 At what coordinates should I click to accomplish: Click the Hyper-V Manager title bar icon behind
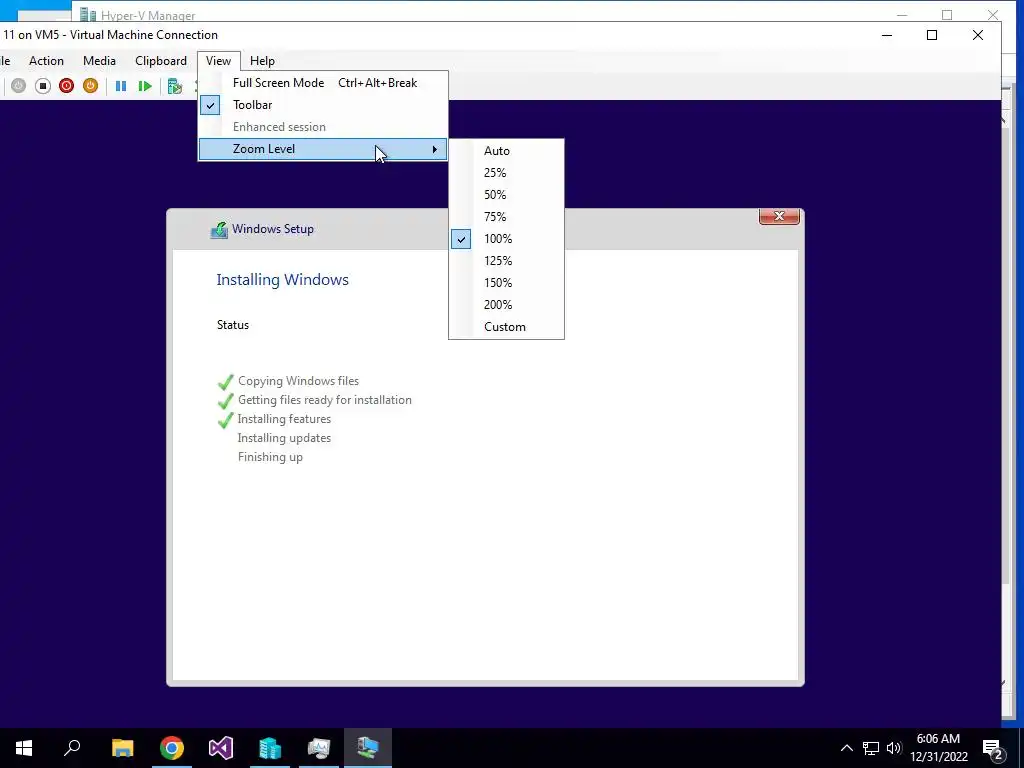click(88, 14)
